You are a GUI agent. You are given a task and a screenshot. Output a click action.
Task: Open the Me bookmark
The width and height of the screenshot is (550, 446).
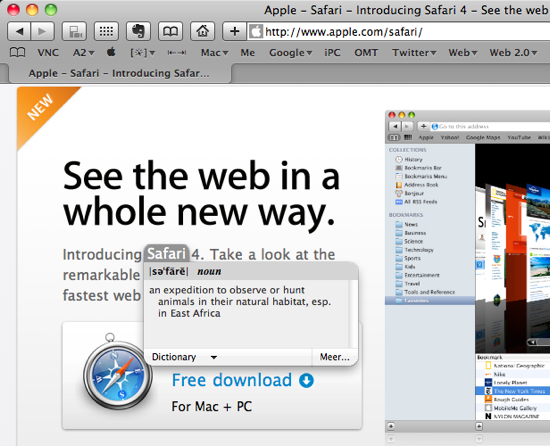click(248, 53)
